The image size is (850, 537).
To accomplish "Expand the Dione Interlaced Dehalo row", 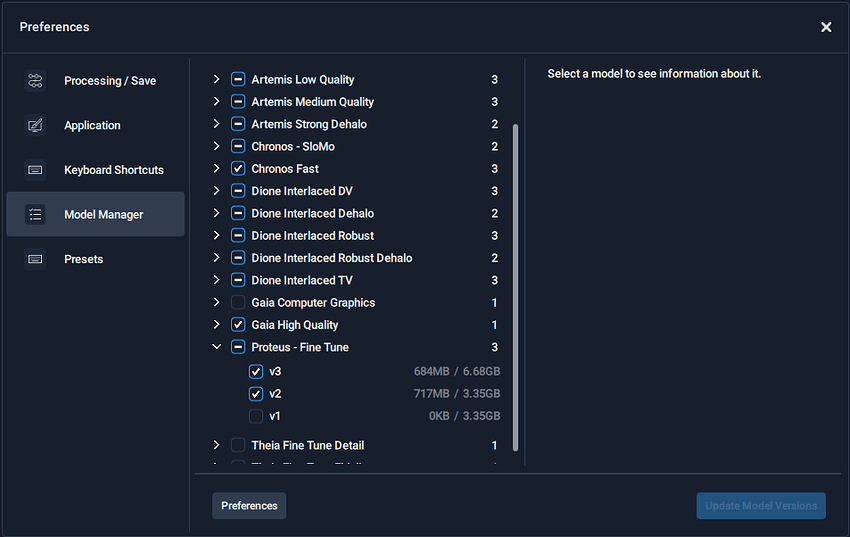I will (216, 213).
